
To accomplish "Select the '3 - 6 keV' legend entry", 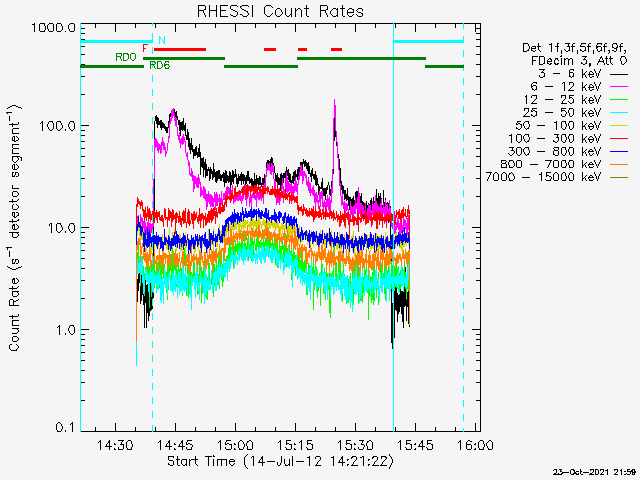I will pos(582,74).
